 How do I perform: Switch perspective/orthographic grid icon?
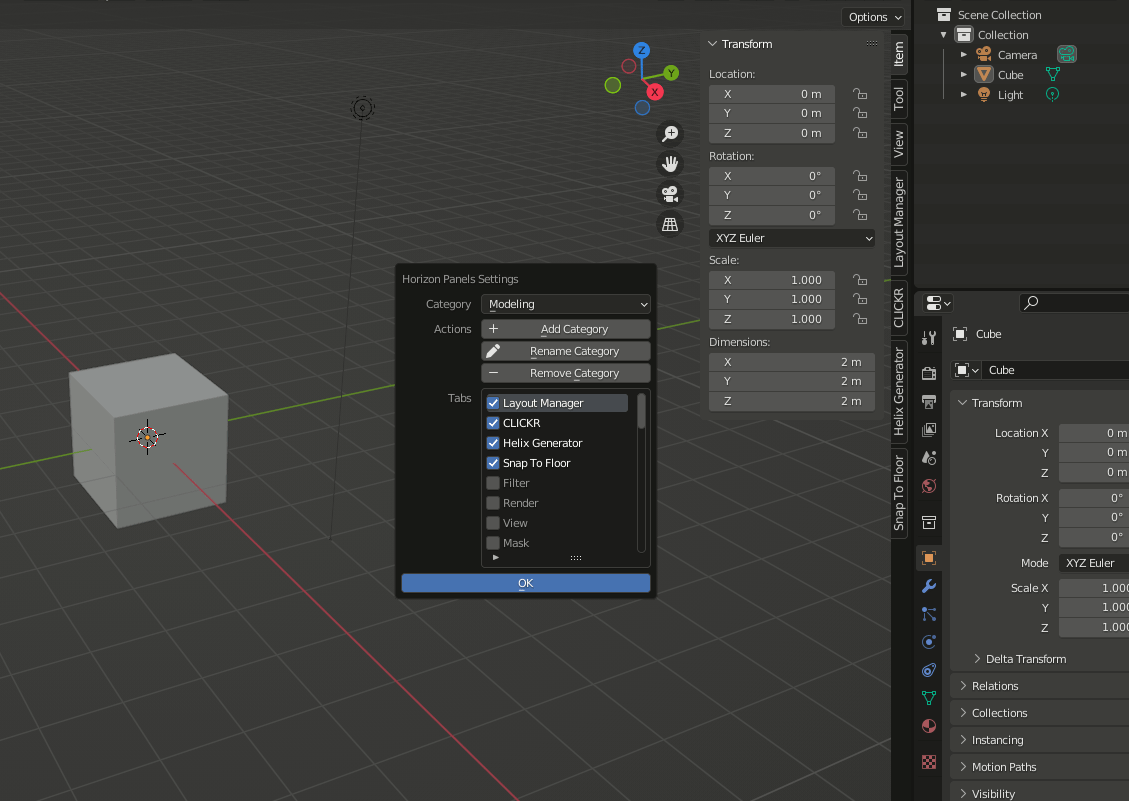tap(669, 224)
